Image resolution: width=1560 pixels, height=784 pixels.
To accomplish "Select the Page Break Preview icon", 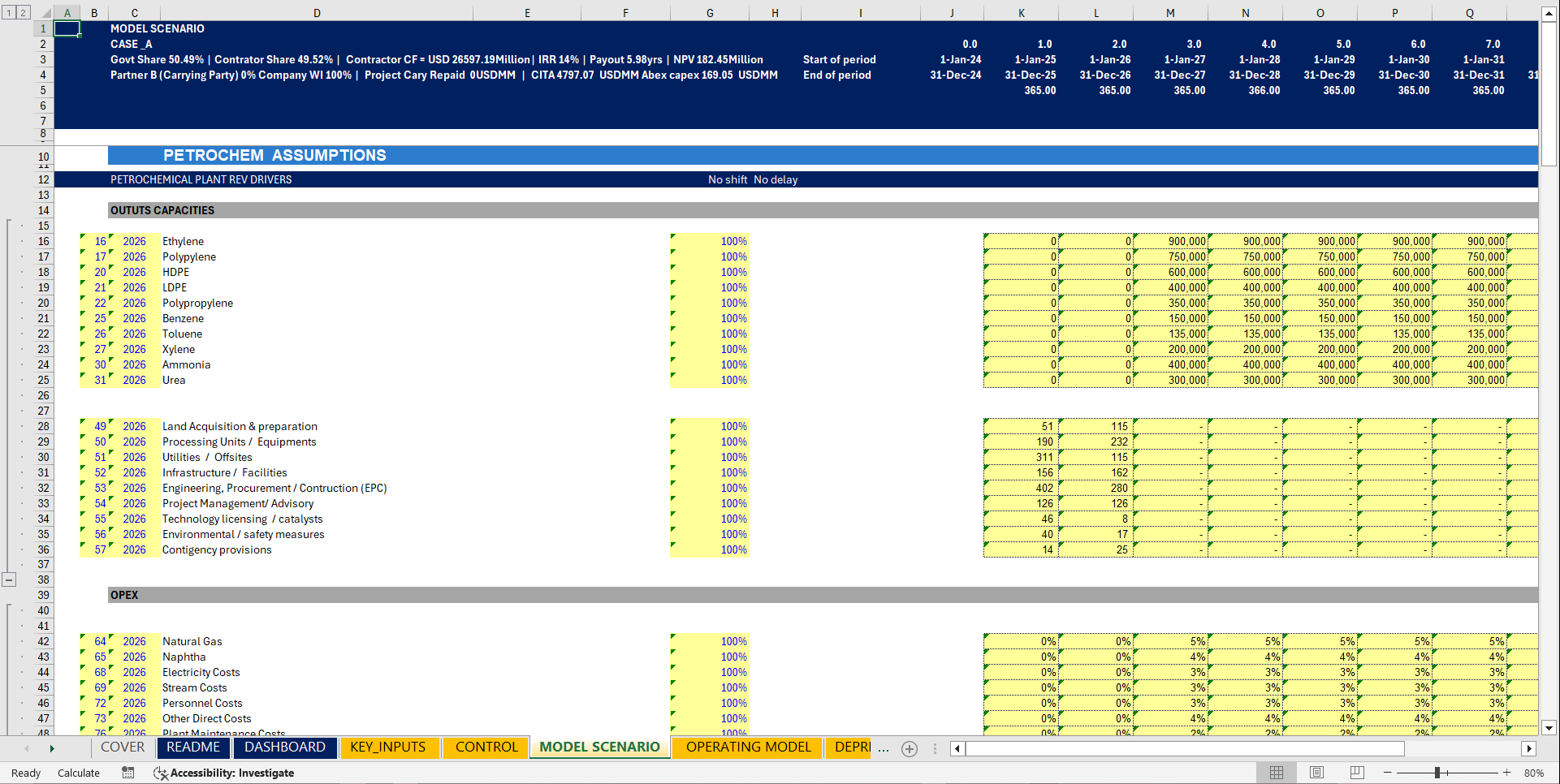I will click(1356, 773).
